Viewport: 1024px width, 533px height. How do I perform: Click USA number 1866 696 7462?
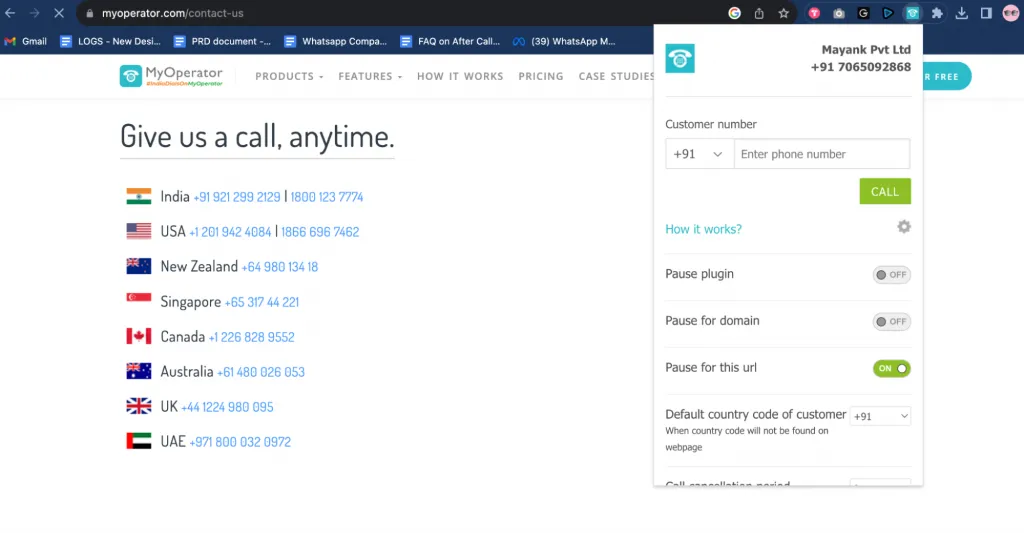320,232
